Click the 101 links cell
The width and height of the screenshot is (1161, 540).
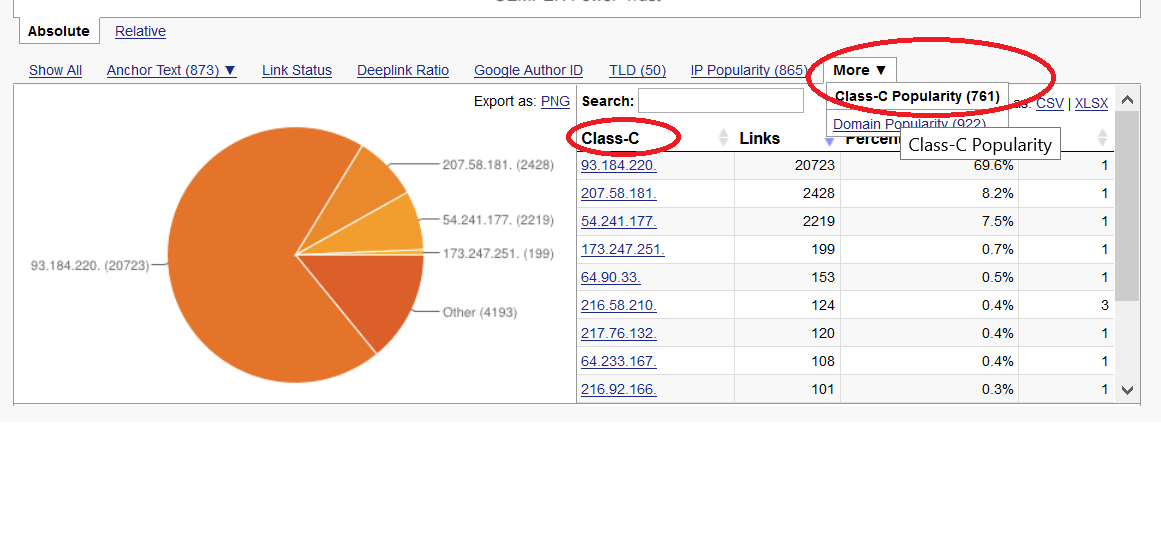[787, 389]
